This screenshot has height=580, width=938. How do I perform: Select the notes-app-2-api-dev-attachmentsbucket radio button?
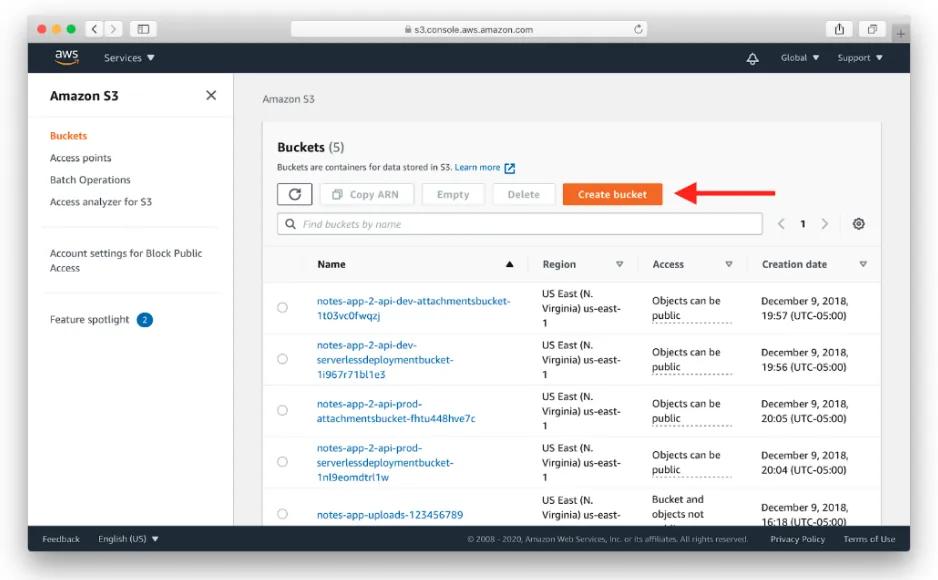click(282, 307)
